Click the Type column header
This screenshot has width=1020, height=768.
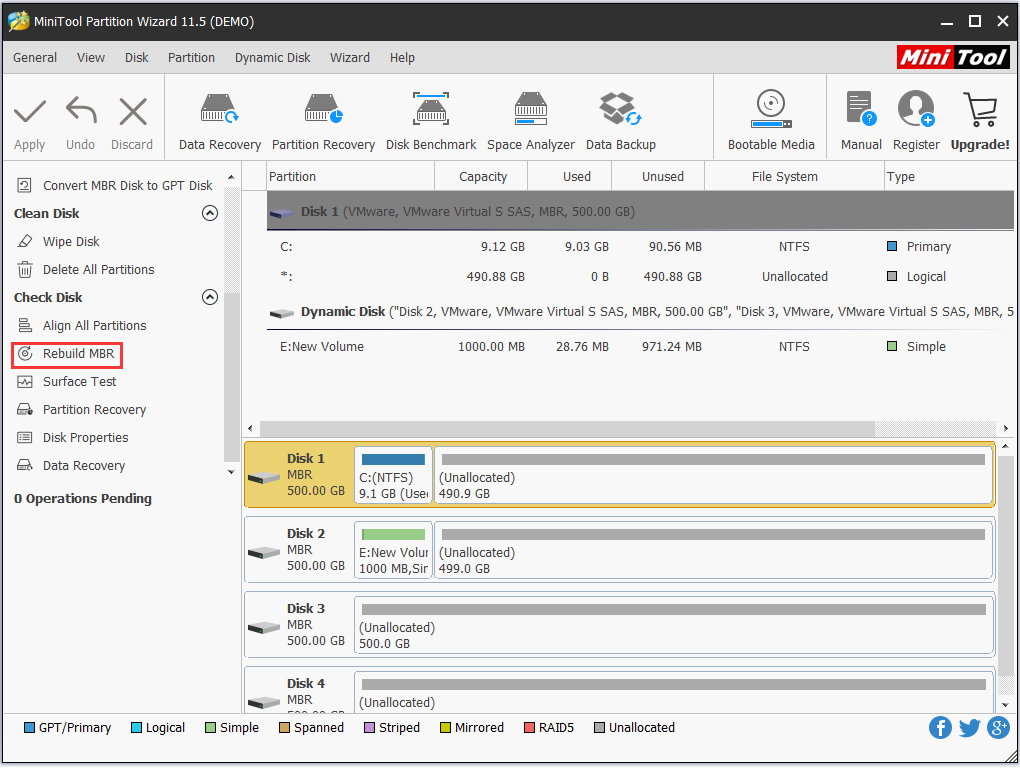pos(950,177)
